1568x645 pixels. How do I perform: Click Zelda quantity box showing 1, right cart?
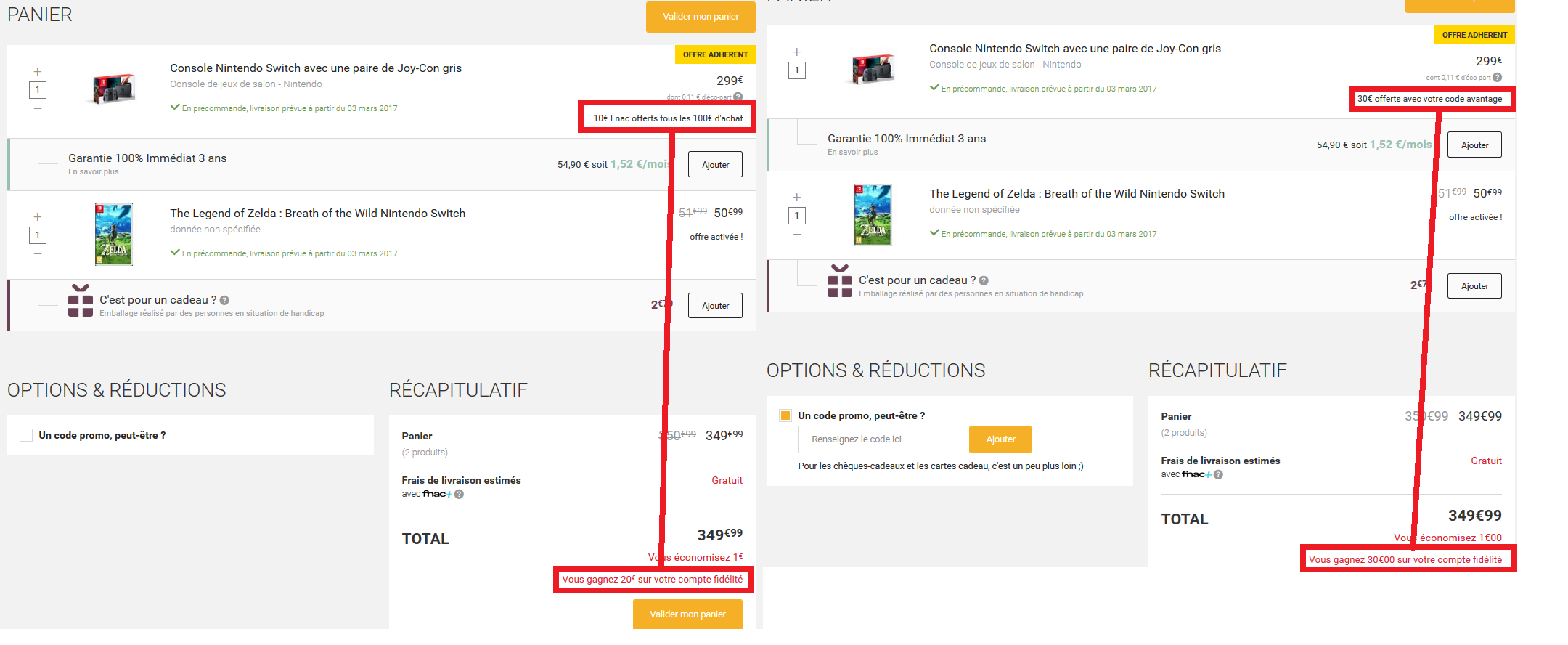click(797, 216)
